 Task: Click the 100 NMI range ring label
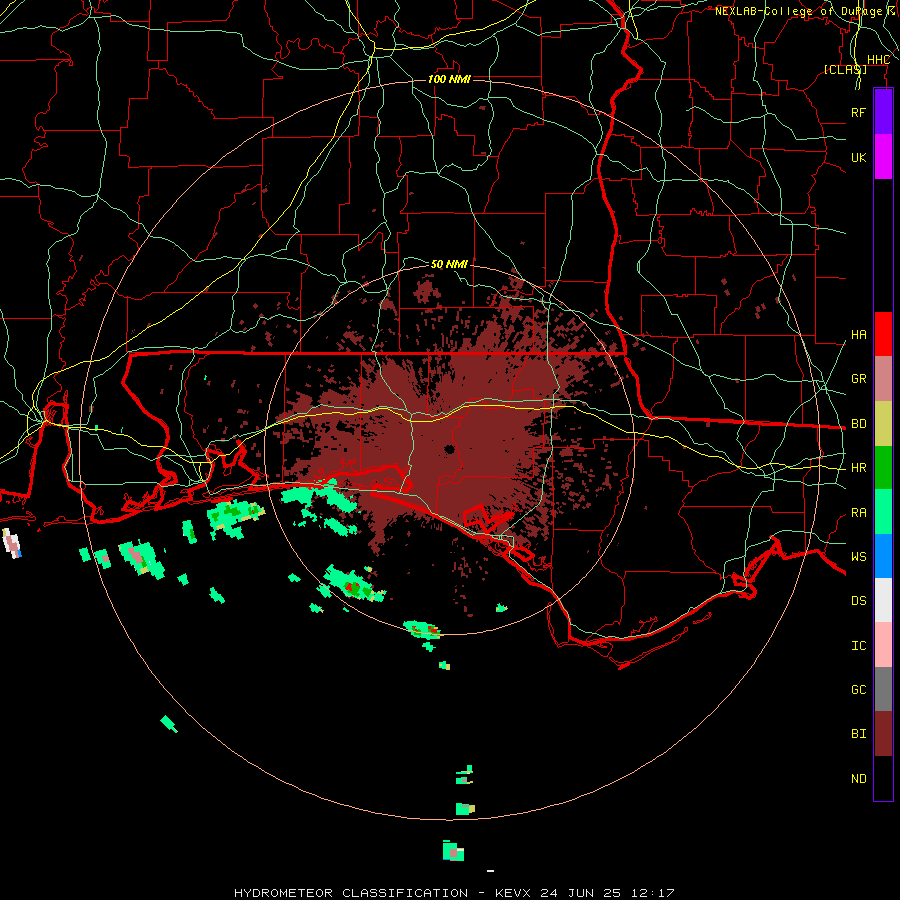pos(449,79)
